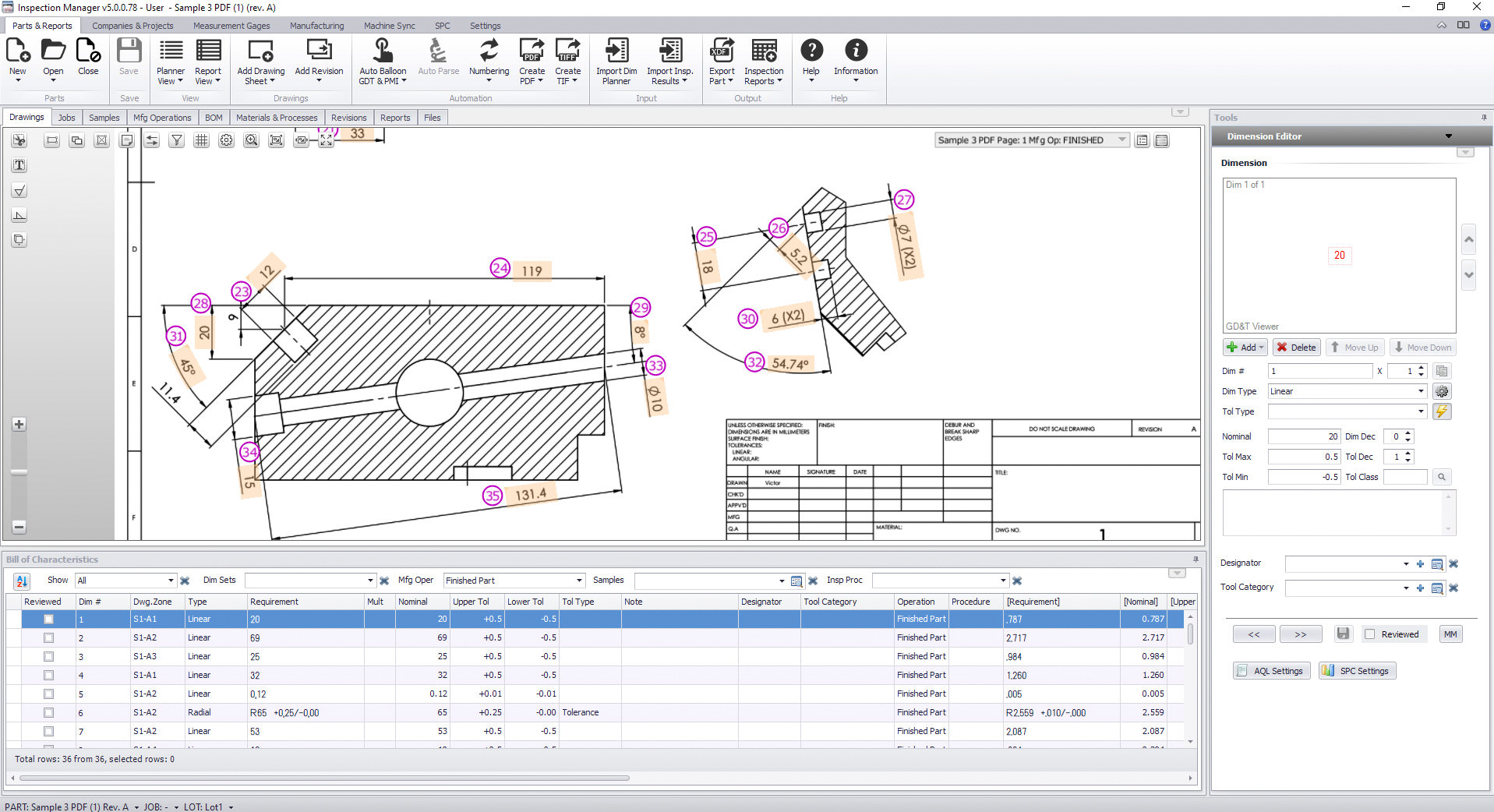
Task: Select the text annotation tool in drawing toolbar
Action: point(19,165)
